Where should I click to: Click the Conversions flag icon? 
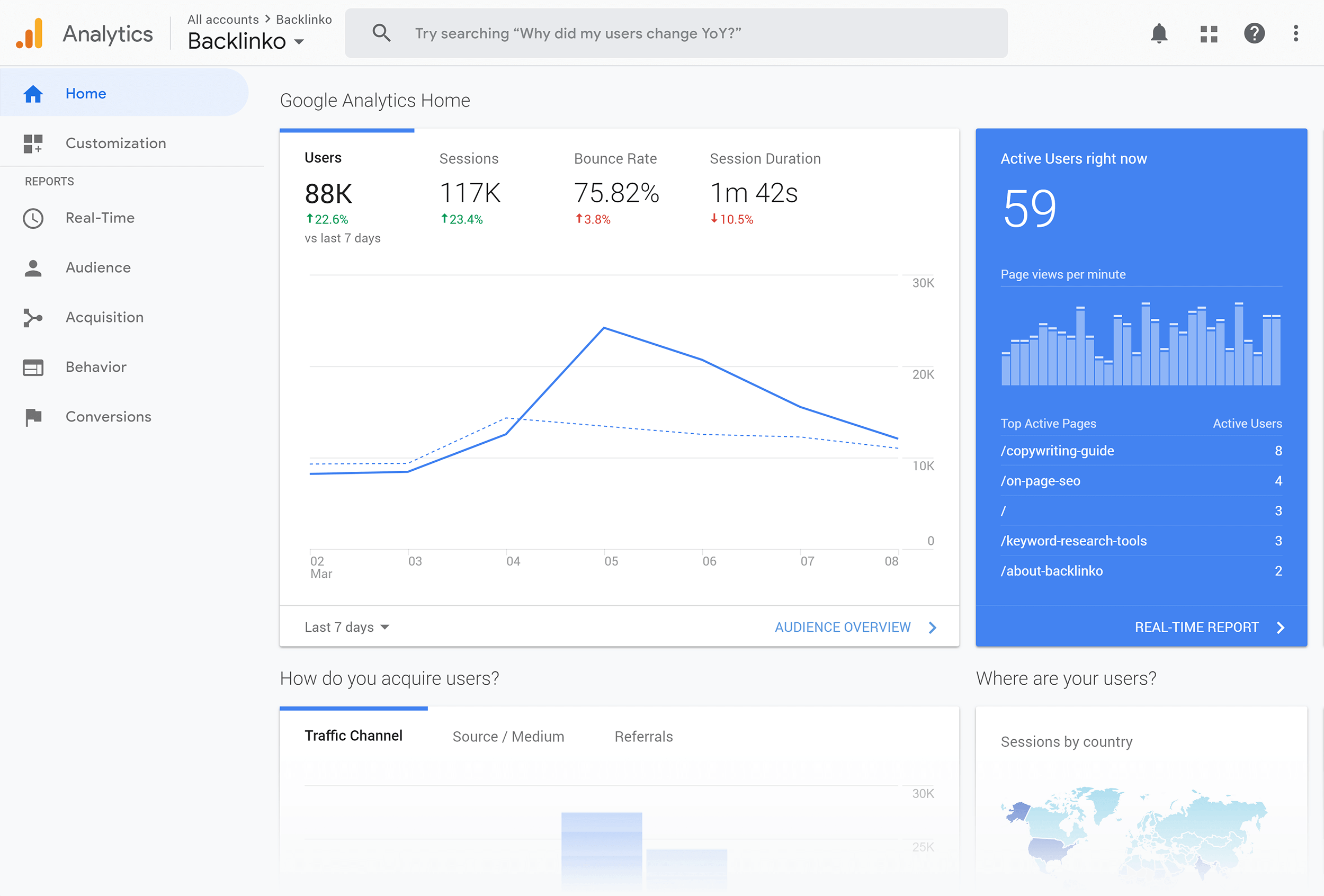(33, 417)
